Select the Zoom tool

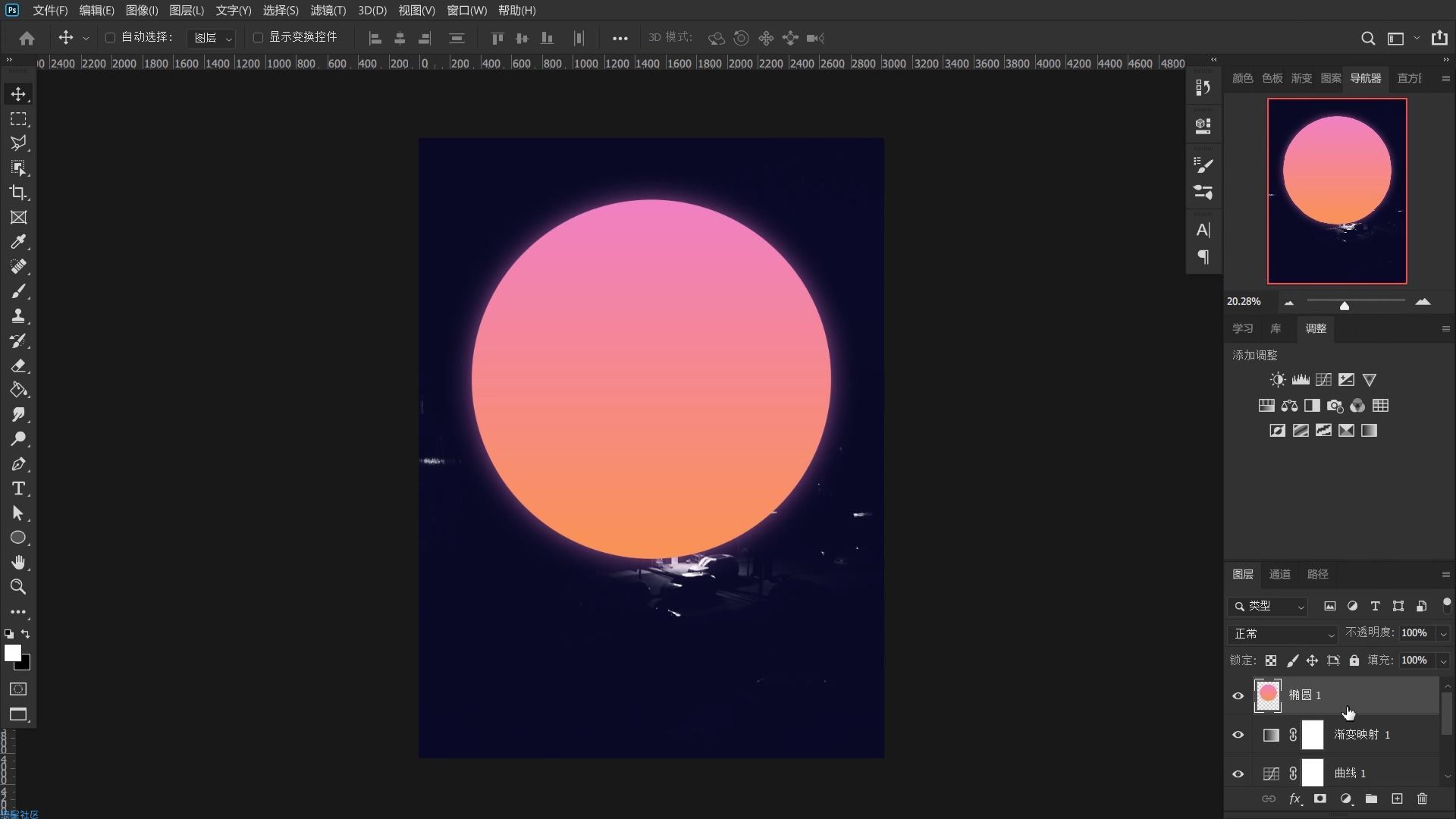[18, 587]
